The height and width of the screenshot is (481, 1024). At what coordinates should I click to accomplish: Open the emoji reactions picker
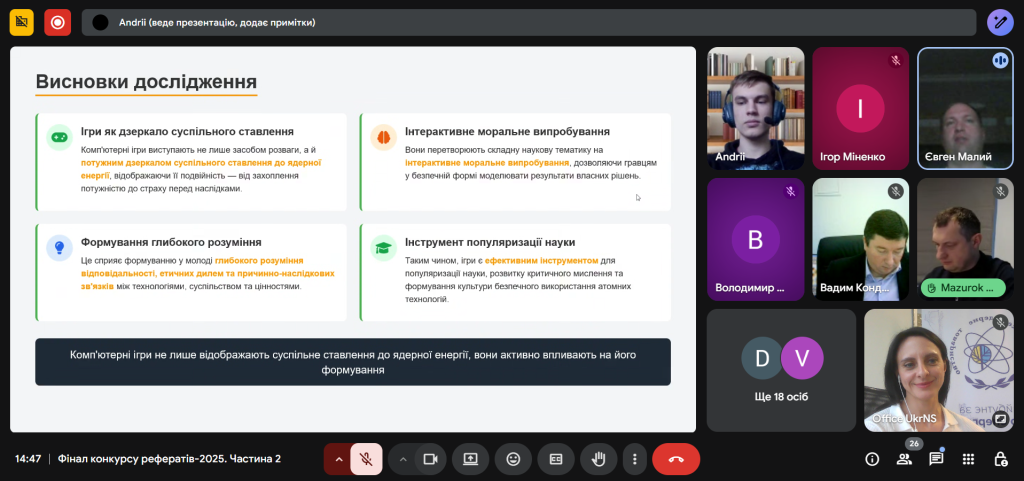coord(513,459)
